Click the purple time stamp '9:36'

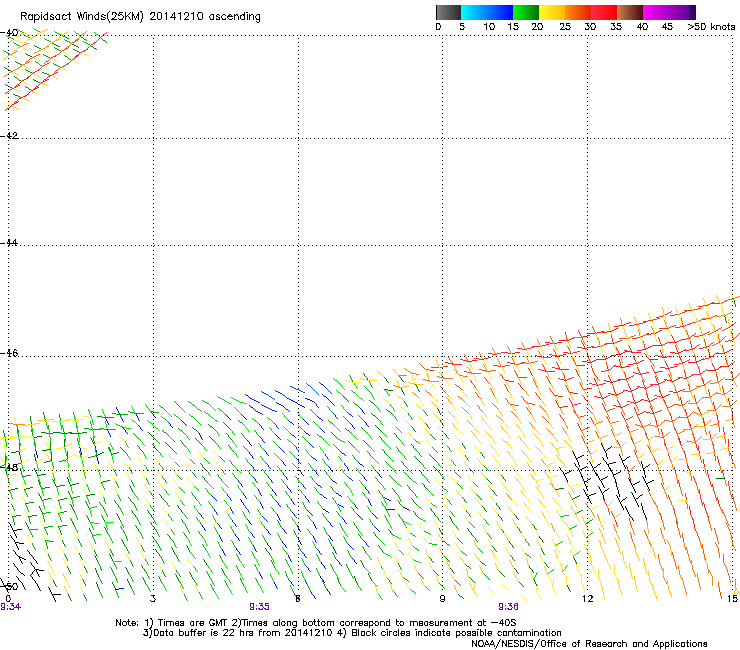pyautogui.click(x=508, y=607)
